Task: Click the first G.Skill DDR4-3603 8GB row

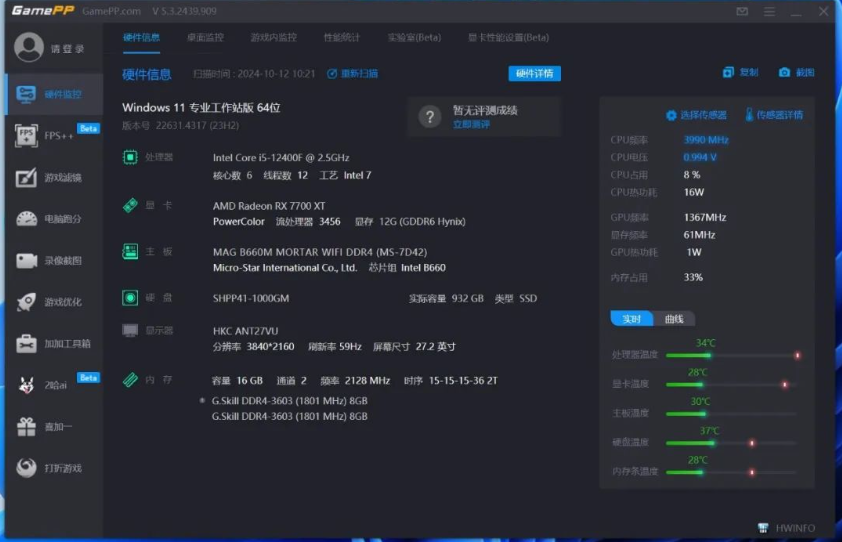Action: point(289,401)
